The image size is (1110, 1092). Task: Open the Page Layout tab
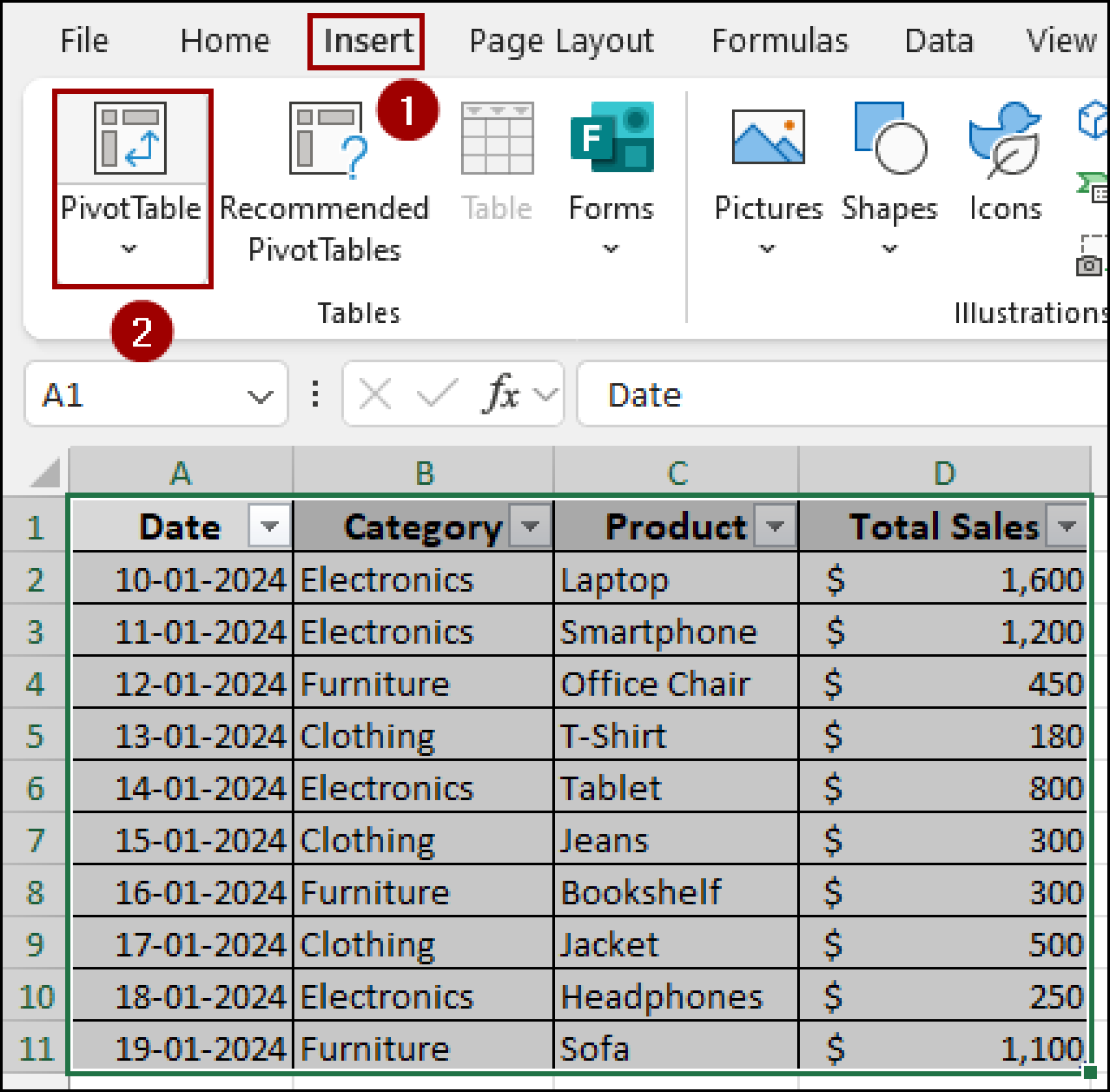pos(562,41)
